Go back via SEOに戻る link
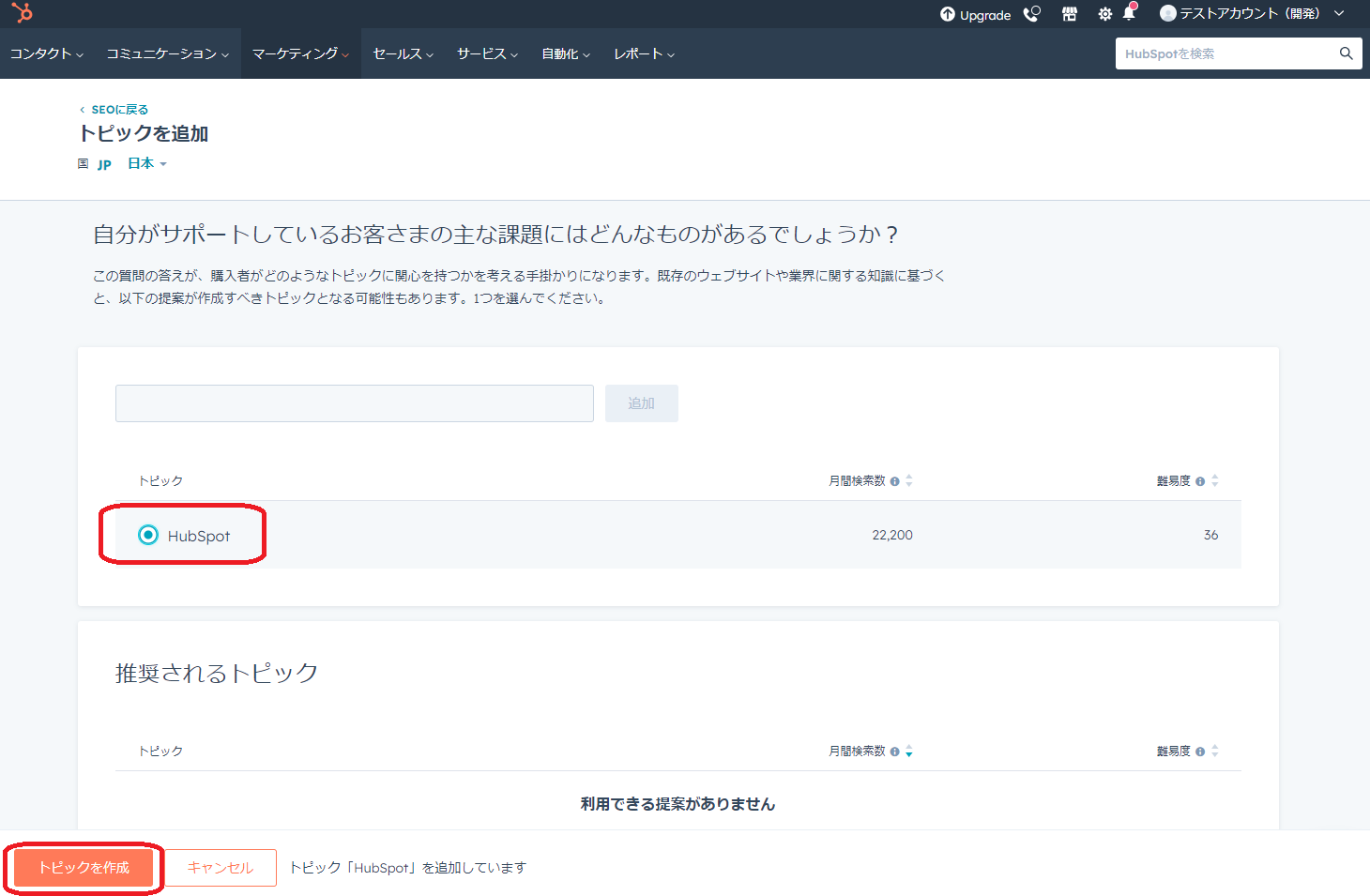1370x896 pixels. point(114,110)
